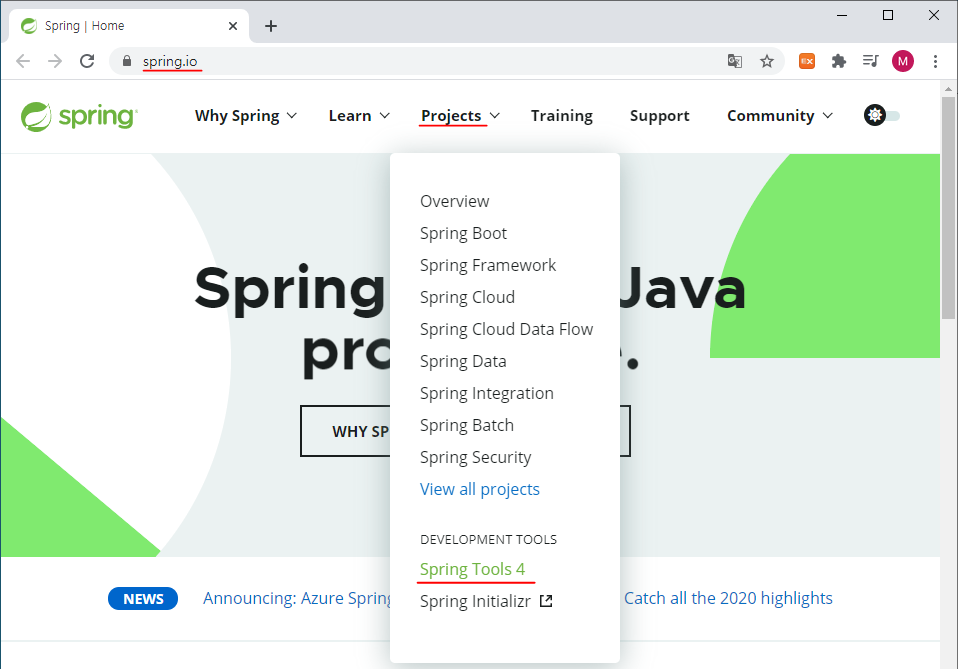This screenshot has width=958, height=669.
Task: Click the chevron next to Learn
Action: 384,115
